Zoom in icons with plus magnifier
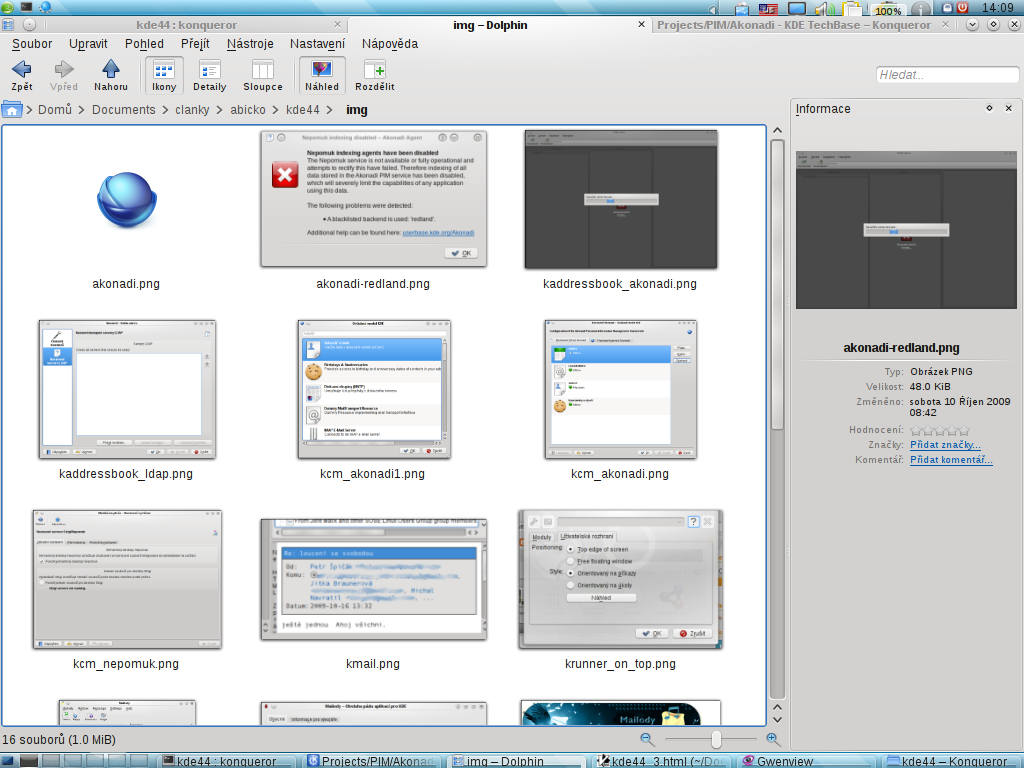This screenshot has width=1024, height=768. coord(773,739)
